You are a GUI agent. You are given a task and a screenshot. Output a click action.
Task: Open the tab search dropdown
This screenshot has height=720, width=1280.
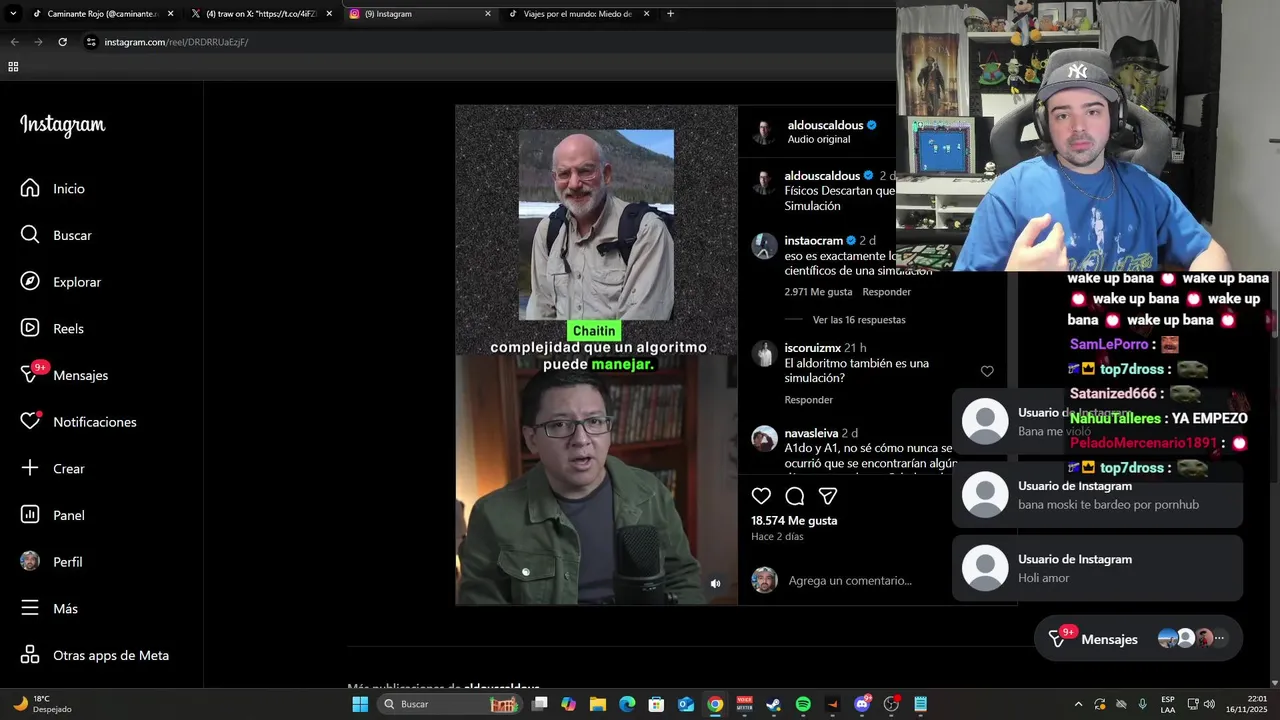(x=13, y=14)
